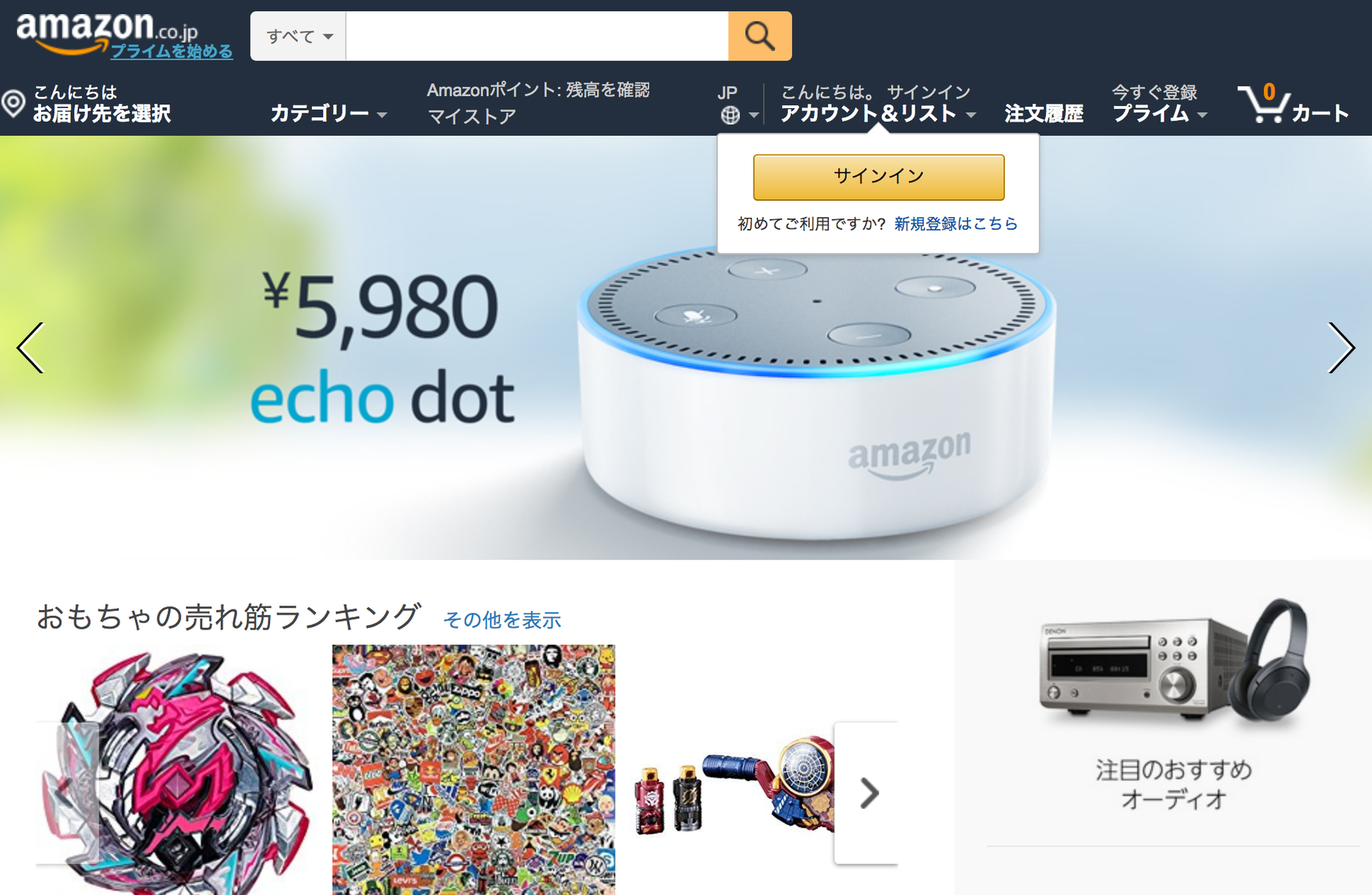Show the next hero banner slide
This screenshot has width=1372, height=895.
[x=1341, y=348]
